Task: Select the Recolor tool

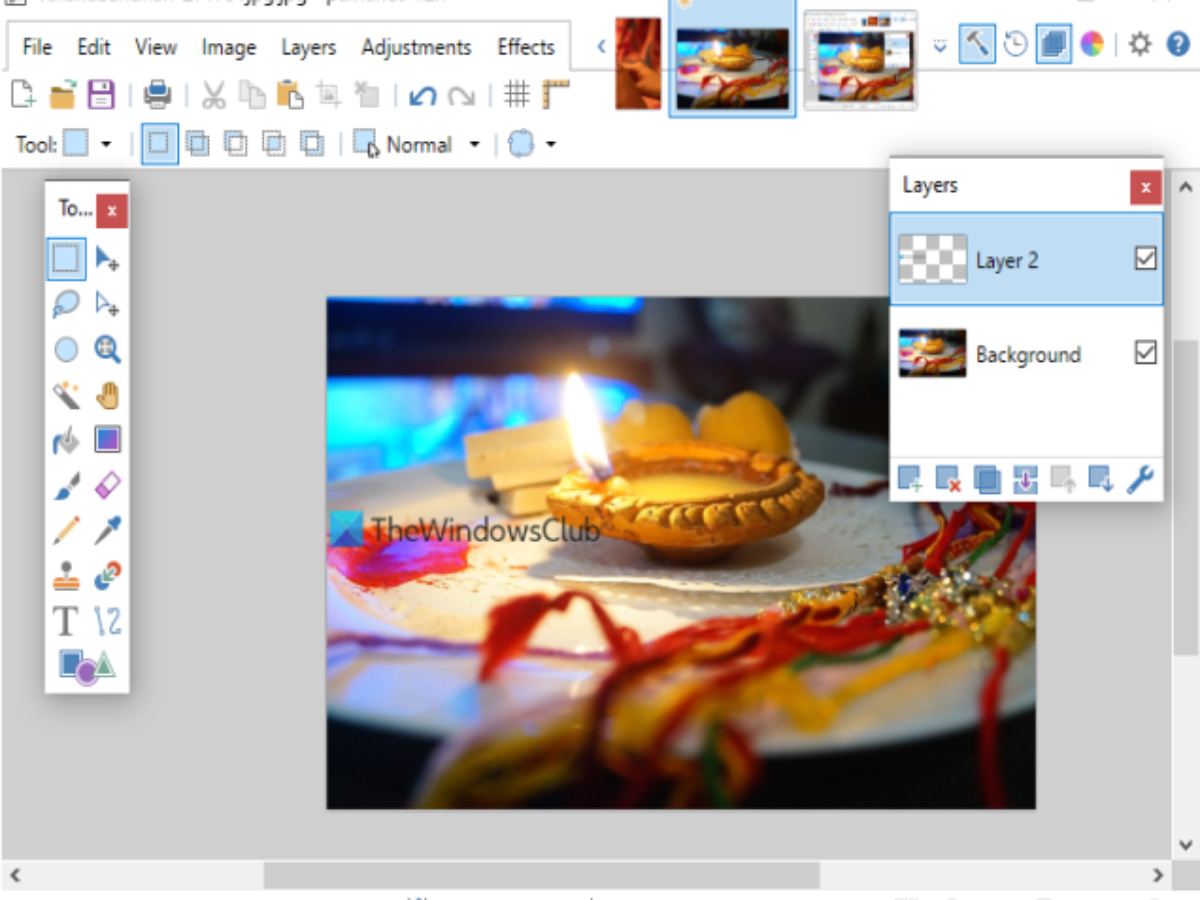Action: pyautogui.click(x=107, y=576)
